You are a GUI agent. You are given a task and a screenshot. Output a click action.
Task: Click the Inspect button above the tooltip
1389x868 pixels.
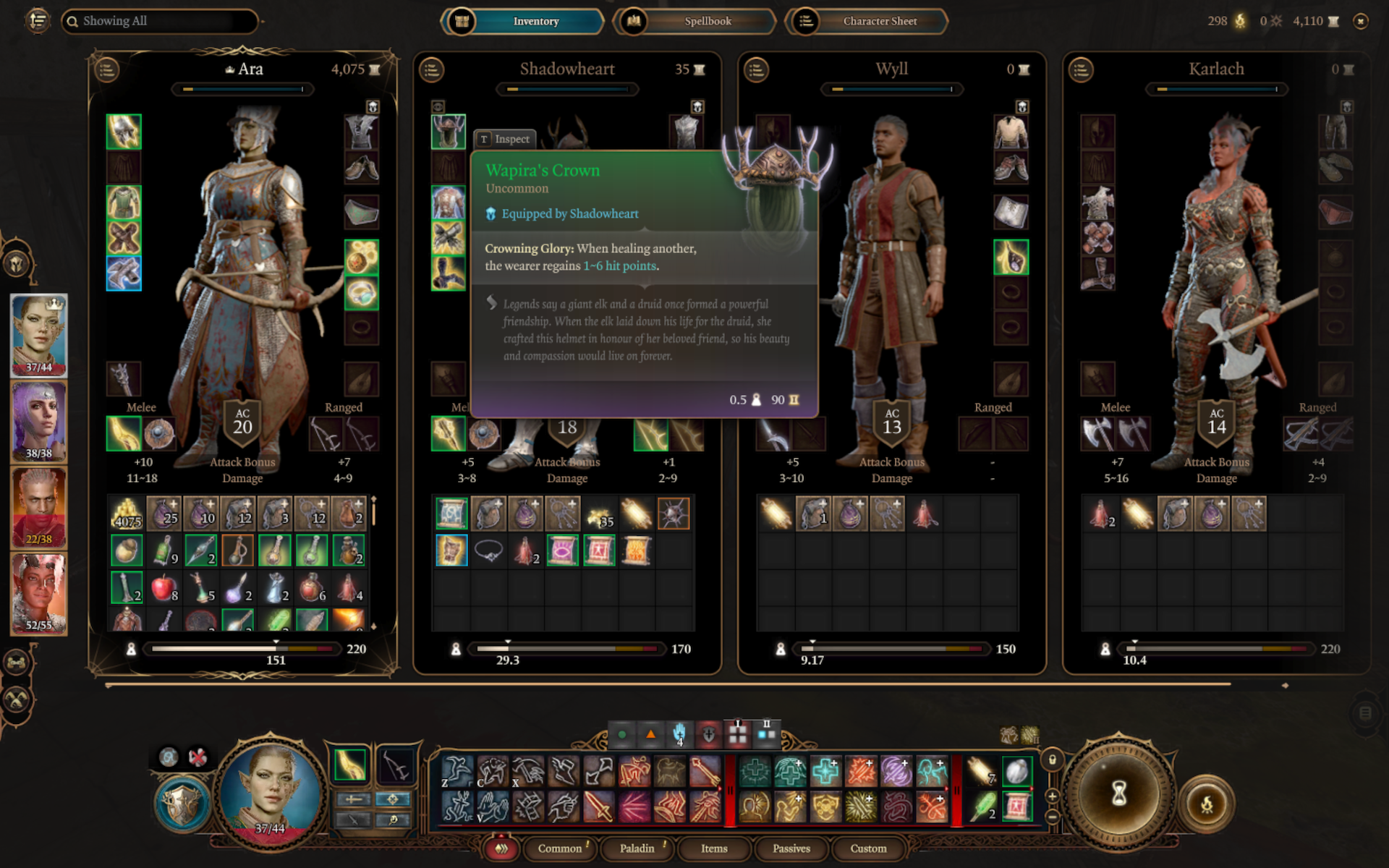[x=505, y=139]
